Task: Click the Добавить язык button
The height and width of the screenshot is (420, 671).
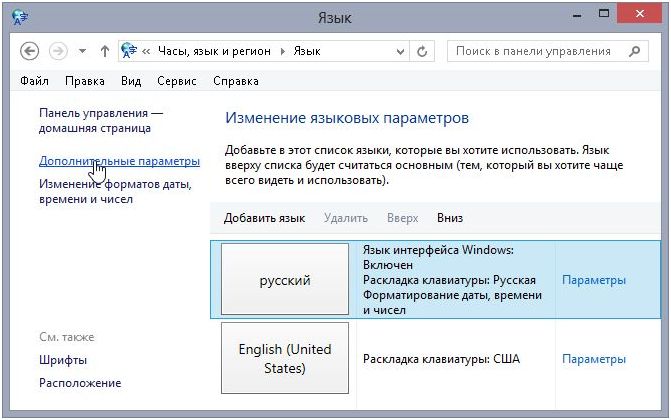Action: [264, 218]
